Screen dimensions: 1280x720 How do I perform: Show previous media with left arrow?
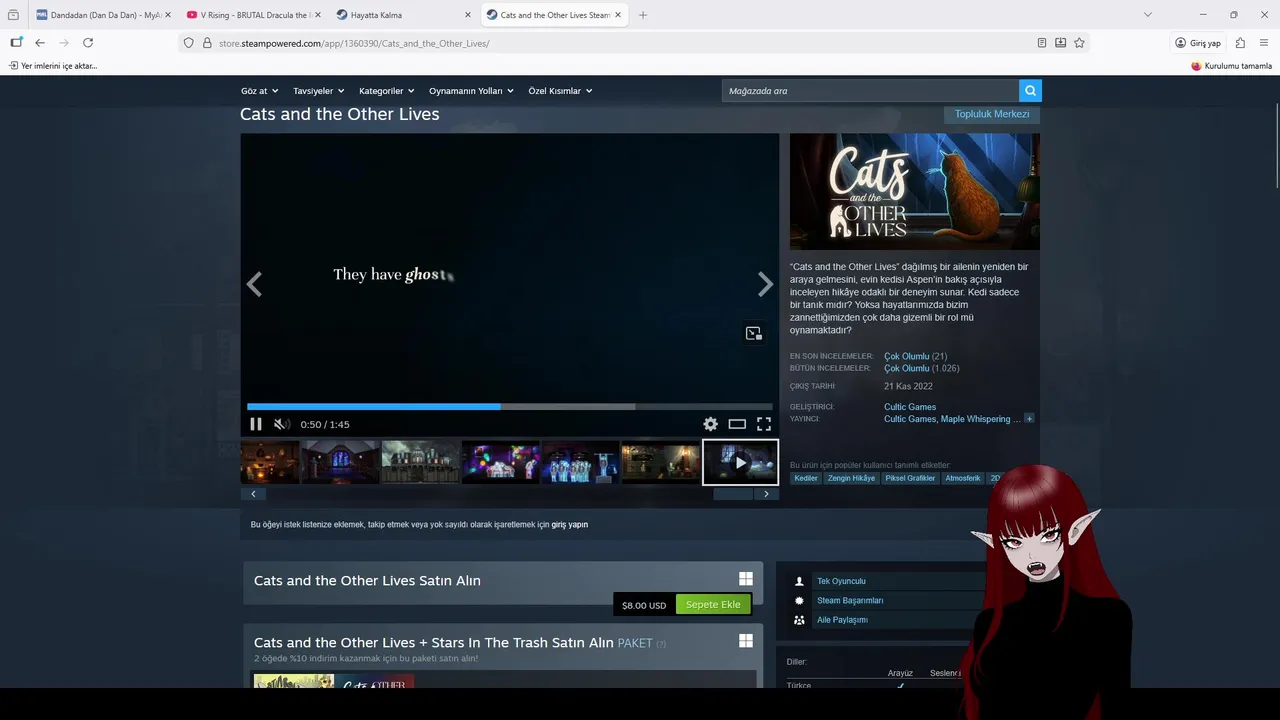tap(254, 285)
